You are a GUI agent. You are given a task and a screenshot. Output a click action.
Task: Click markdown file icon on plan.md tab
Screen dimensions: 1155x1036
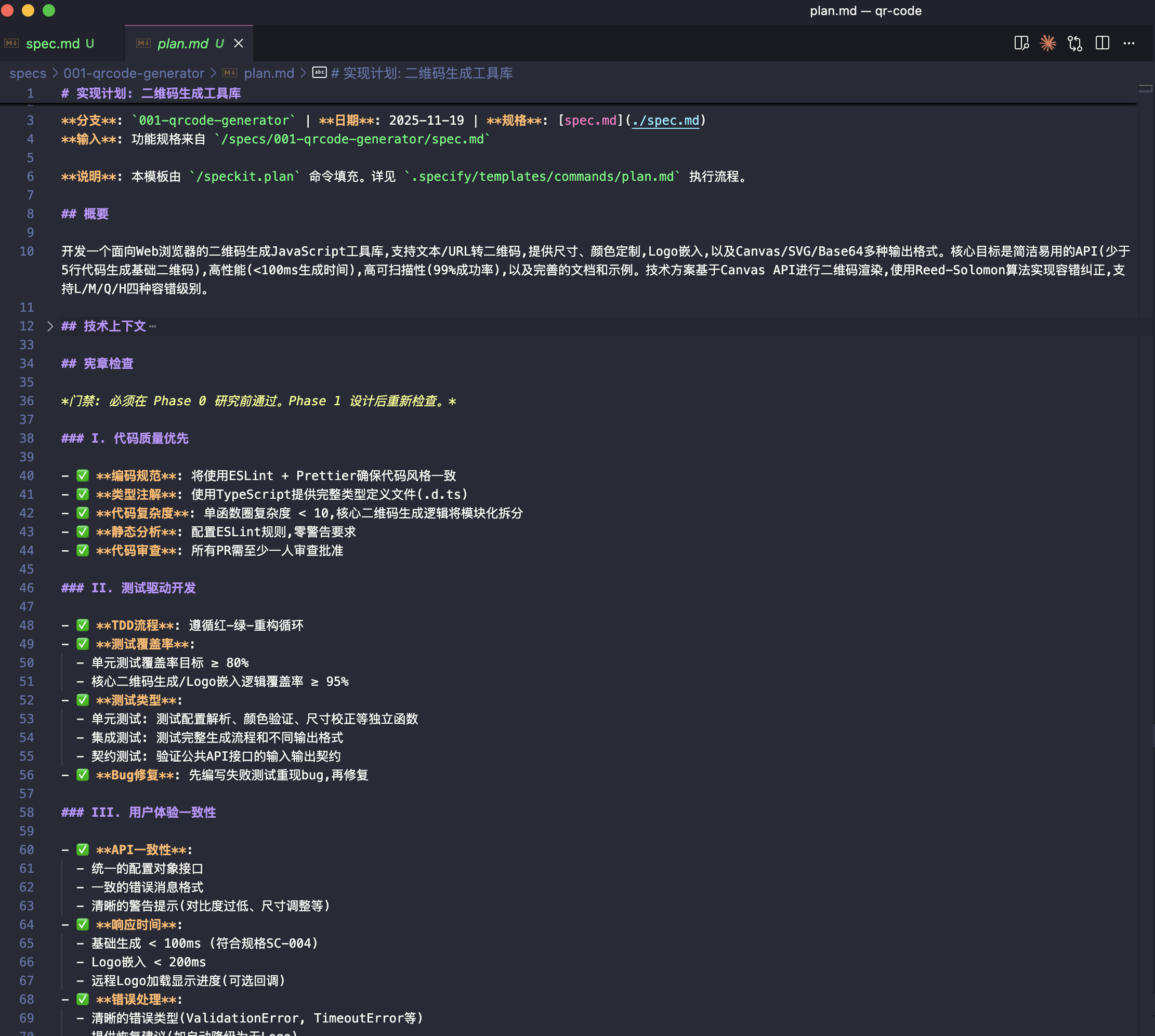tap(143, 43)
